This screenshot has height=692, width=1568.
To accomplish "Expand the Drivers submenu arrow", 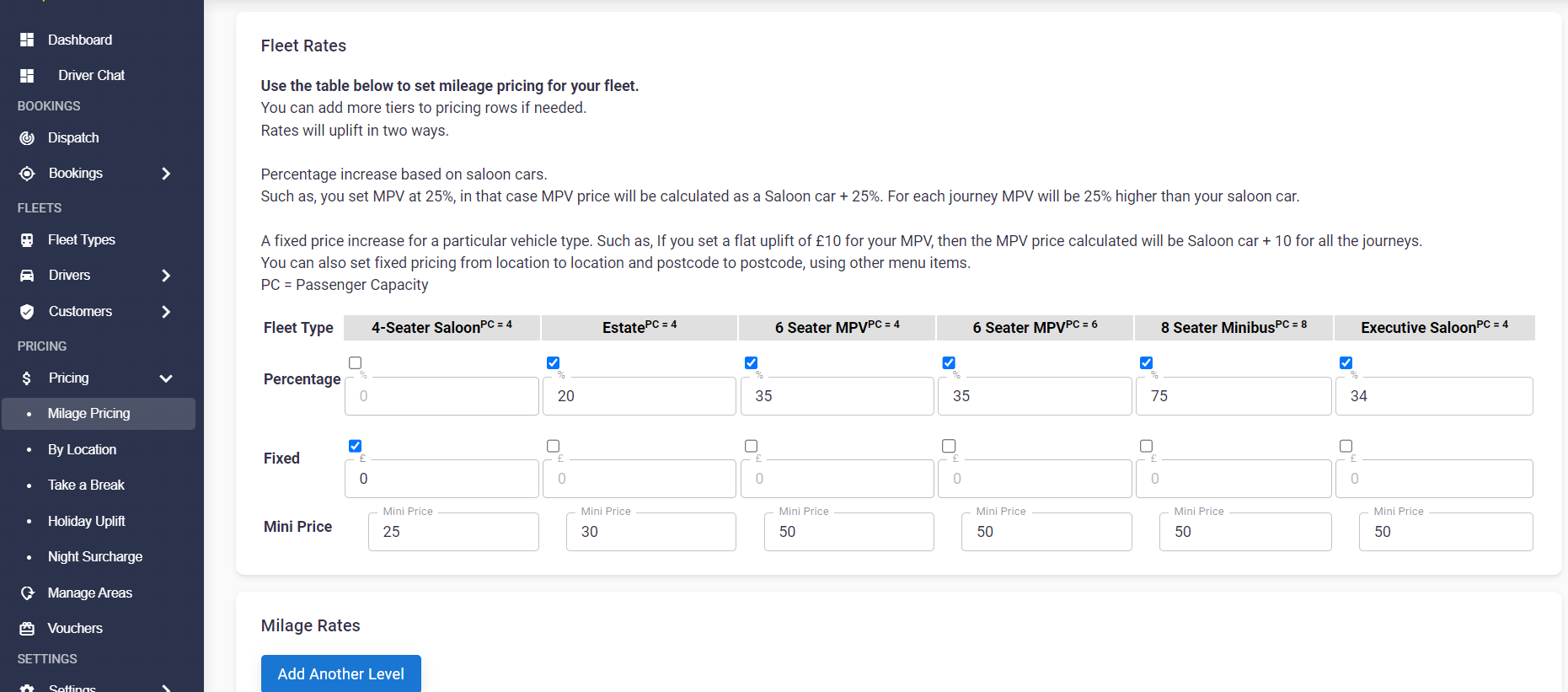I will 166,276.
